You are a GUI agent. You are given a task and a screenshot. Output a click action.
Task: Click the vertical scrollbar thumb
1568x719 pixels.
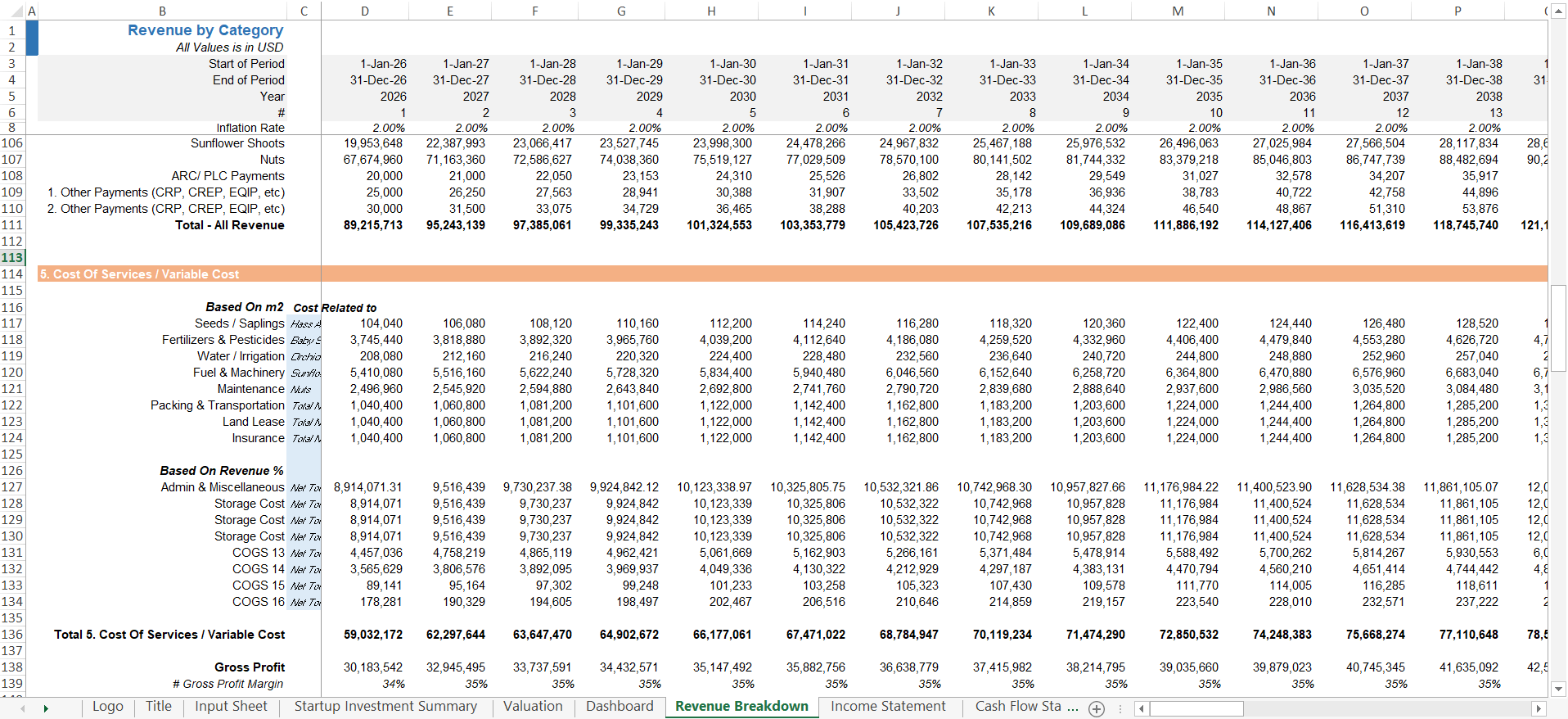click(1558, 328)
